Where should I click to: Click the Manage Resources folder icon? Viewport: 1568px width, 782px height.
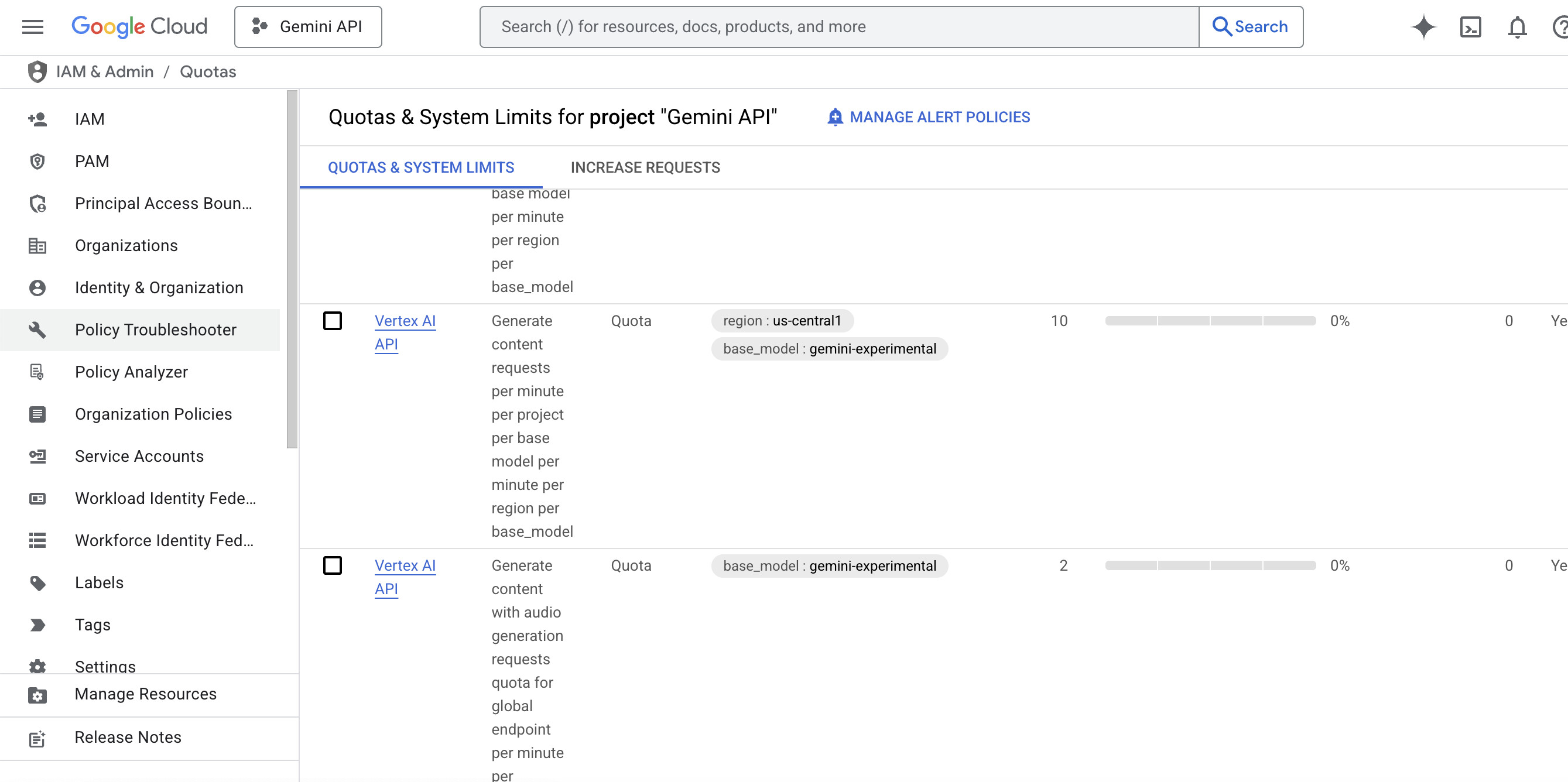pos(37,694)
